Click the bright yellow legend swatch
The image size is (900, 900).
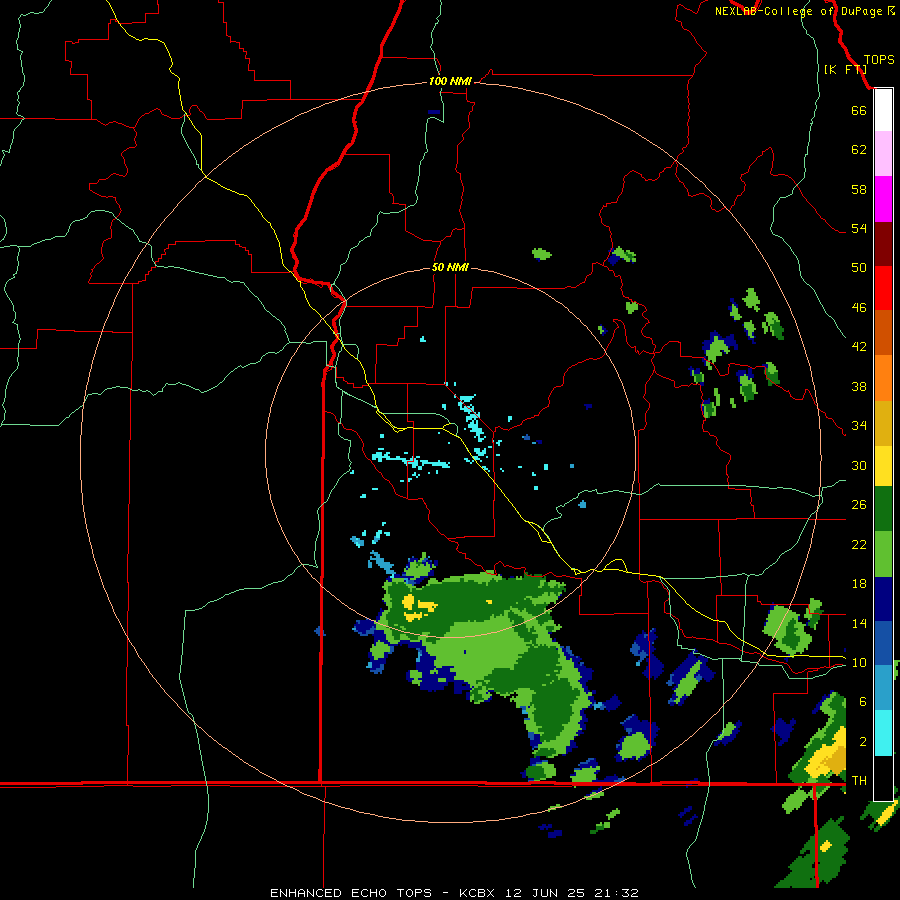coord(883,465)
